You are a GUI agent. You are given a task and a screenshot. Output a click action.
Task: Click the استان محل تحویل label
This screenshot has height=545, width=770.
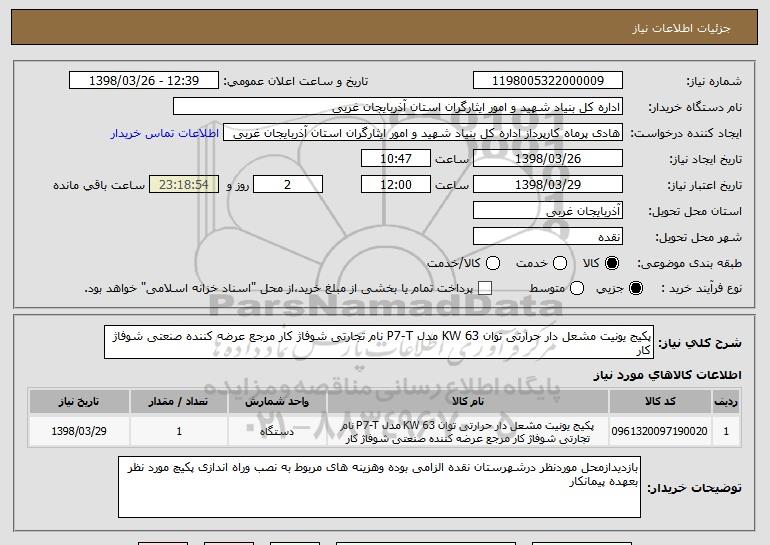695,211
